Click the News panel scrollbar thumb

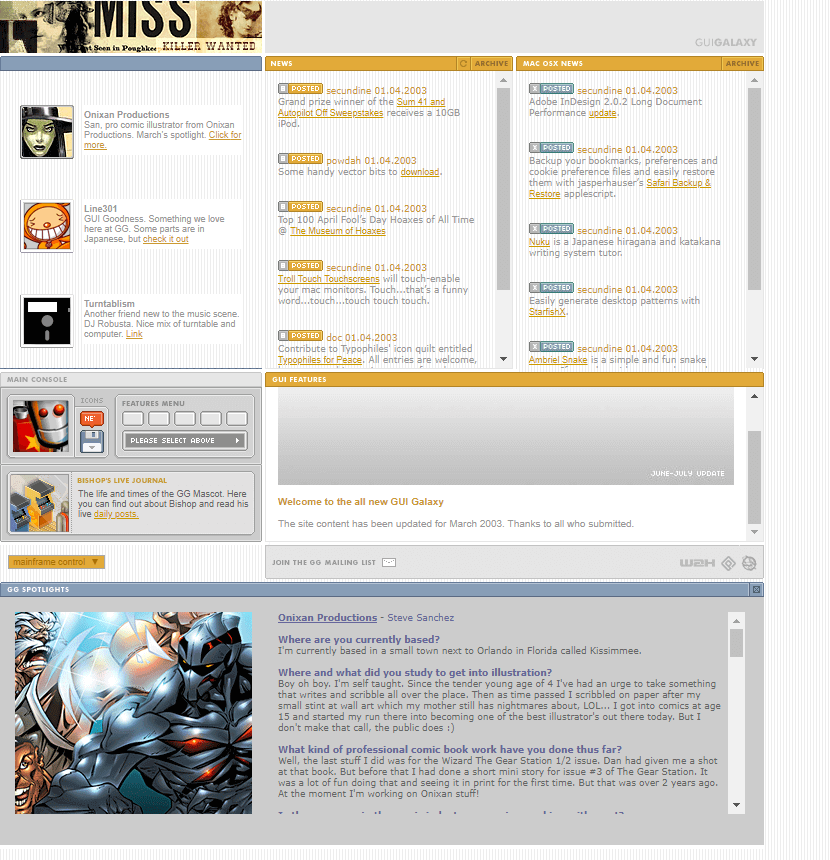point(503,189)
